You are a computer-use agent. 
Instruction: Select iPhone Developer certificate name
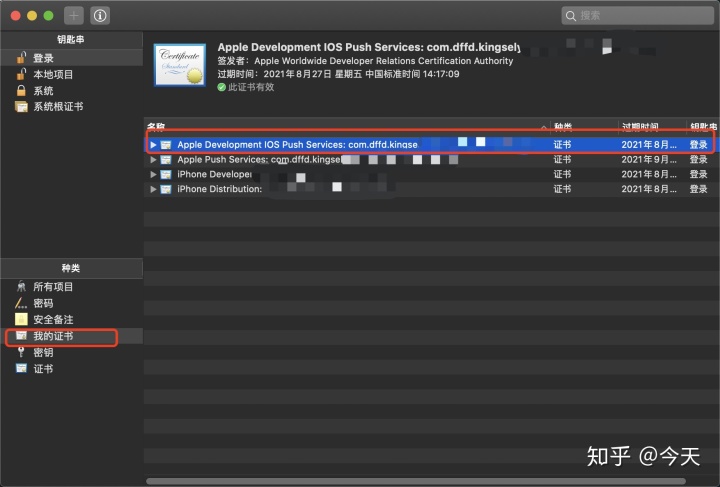tap(214, 174)
